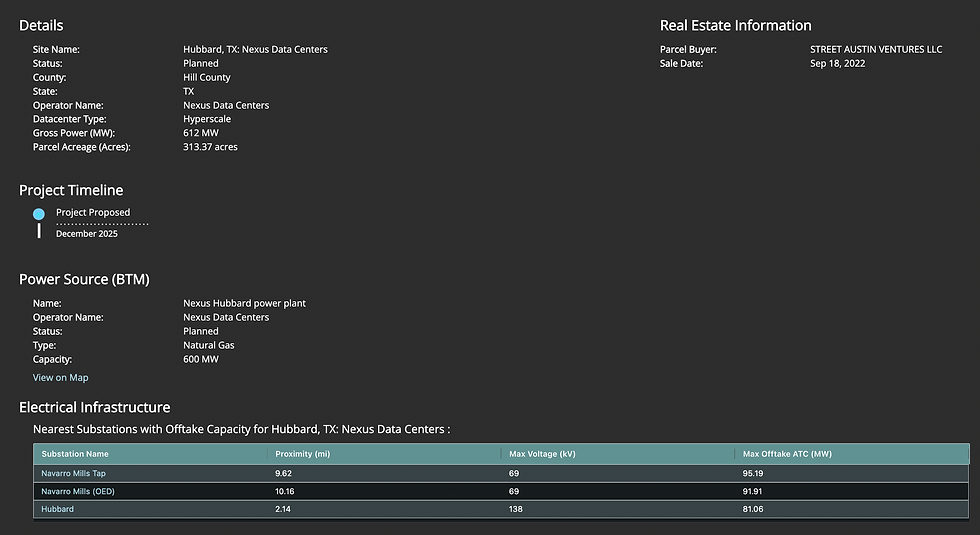
Task: Select the Project Proposed label
Action: [x=93, y=212]
